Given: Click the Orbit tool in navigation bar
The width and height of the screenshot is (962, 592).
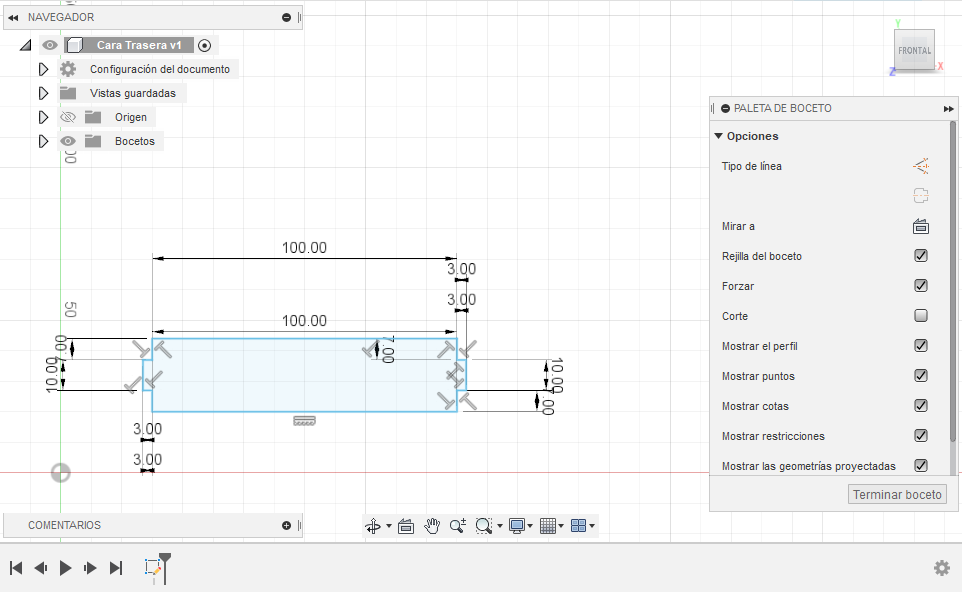Looking at the screenshot, I should tap(373, 526).
